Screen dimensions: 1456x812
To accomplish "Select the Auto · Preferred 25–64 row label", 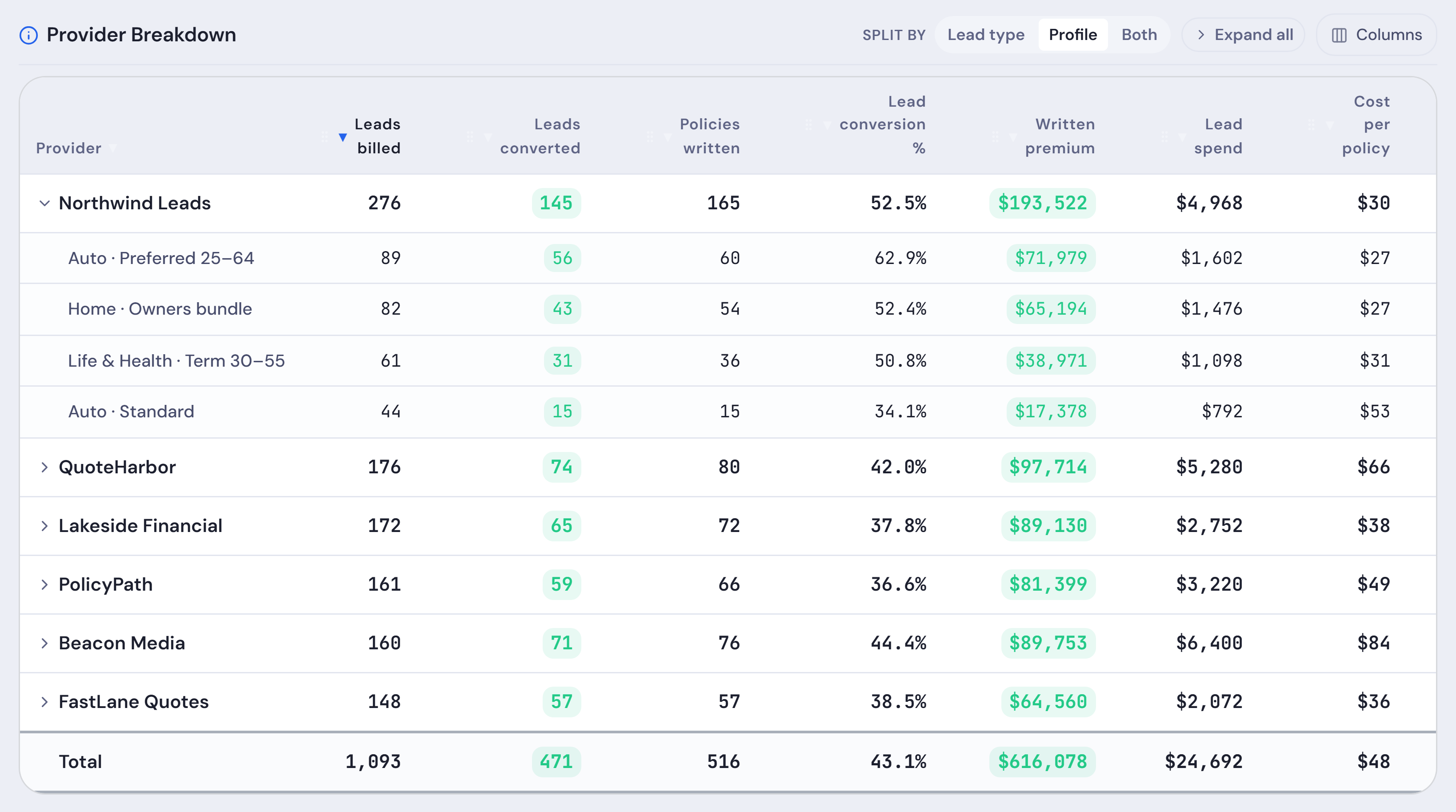I will coord(161,258).
